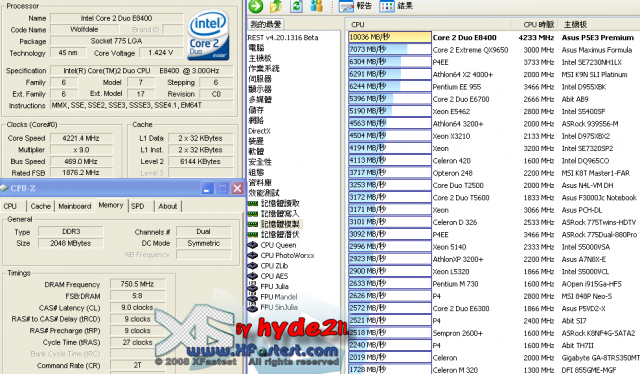Click the memory chip icon beside 記憶體潛伏
Screen dimensions: 640x374
[x=253, y=234]
